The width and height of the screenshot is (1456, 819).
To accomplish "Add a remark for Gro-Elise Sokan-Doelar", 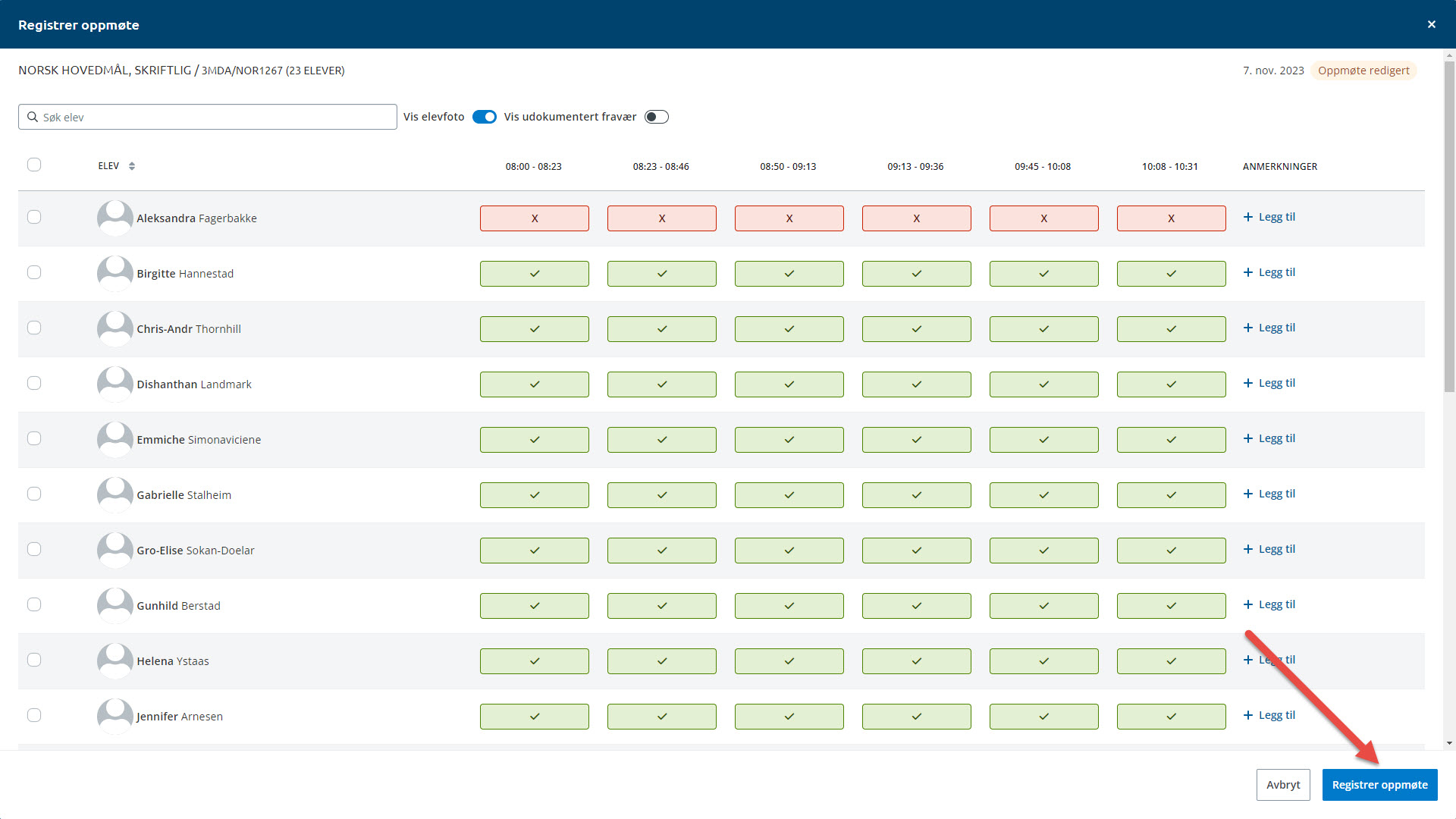I will (x=1269, y=549).
